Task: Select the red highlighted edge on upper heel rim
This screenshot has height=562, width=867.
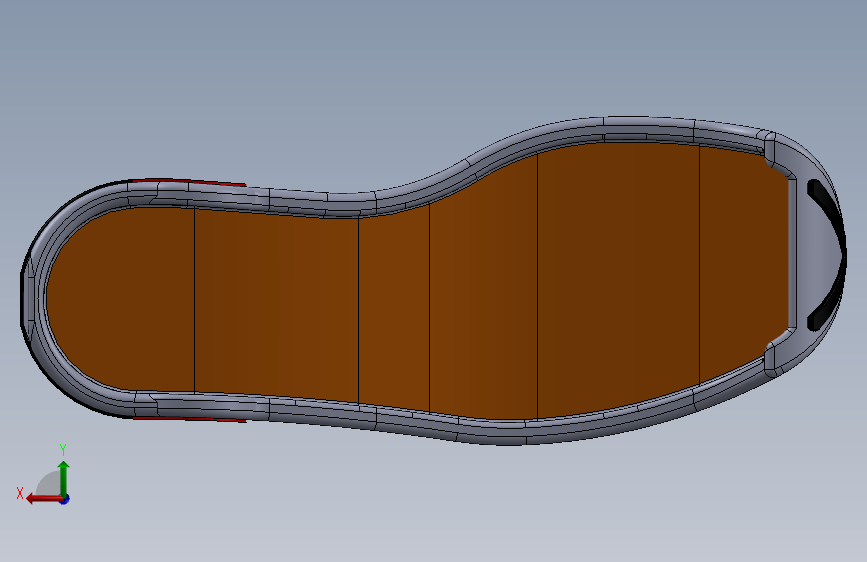Action: (x=188, y=181)
